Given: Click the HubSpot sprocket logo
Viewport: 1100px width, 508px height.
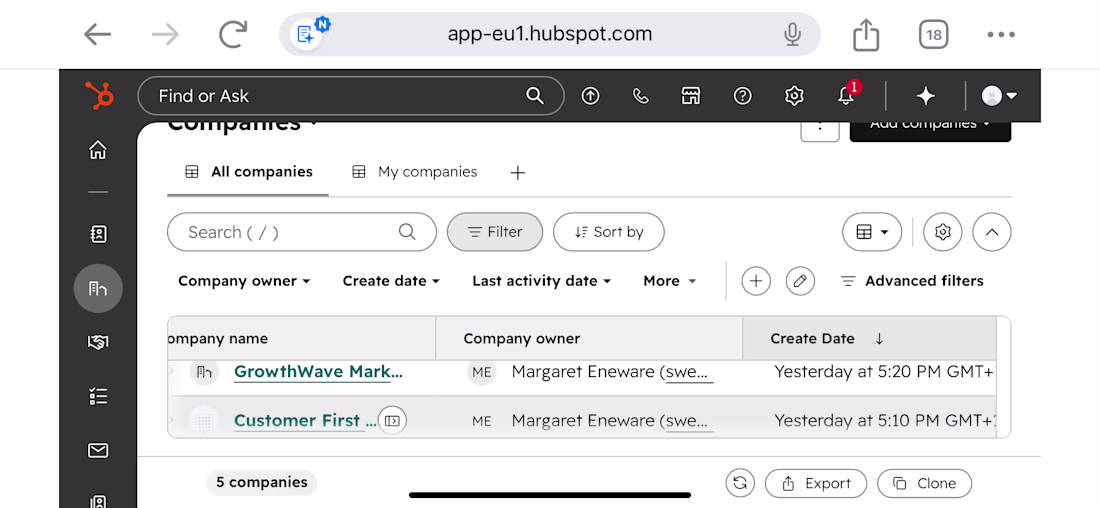Looking at the screenshot, I should coord(98,95).
